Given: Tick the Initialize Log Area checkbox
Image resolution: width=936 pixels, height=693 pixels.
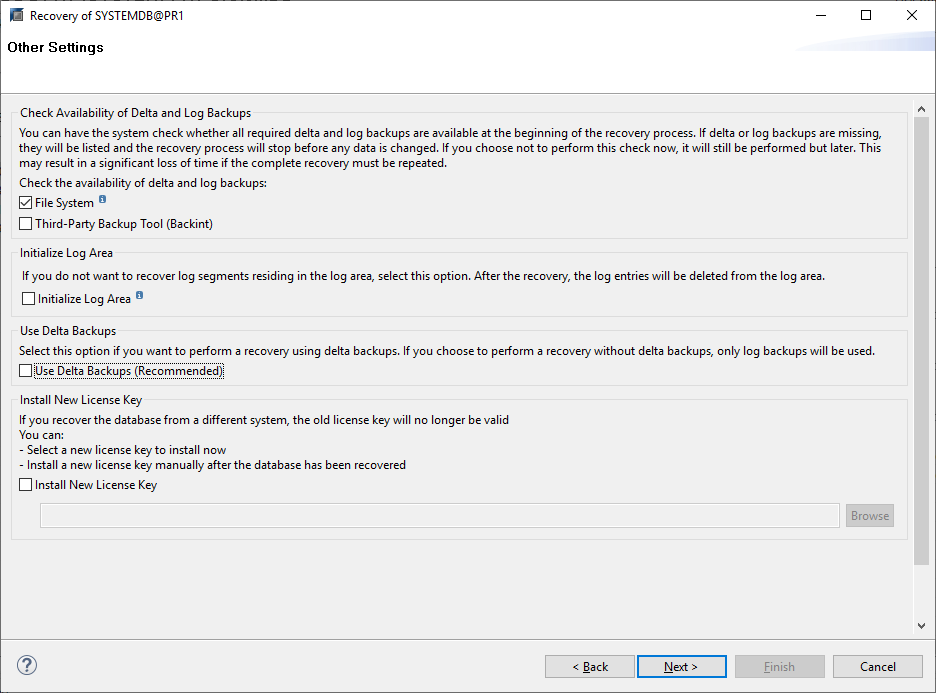Looking at the screenshot, I should 29,299.
